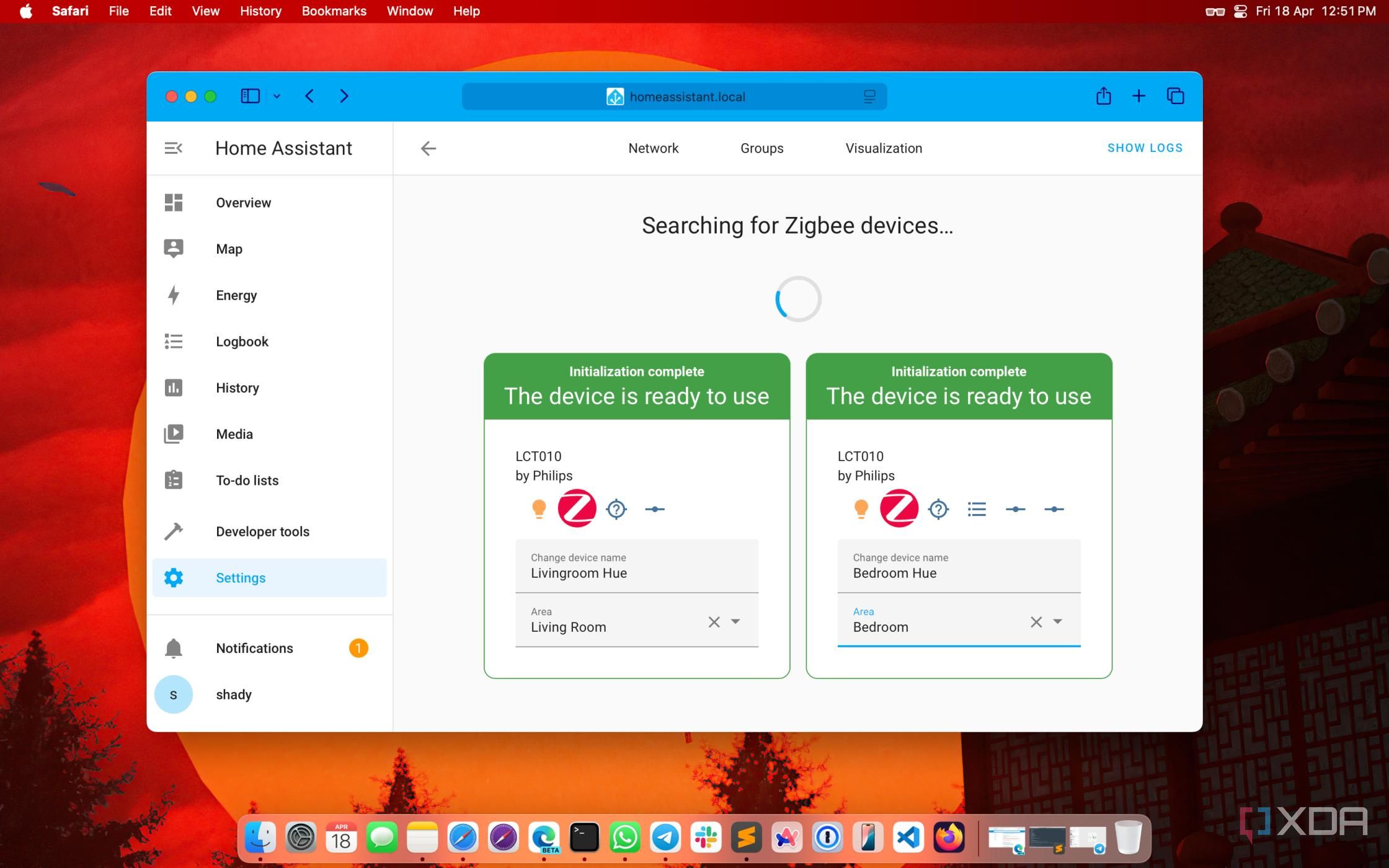Open the Map section in the sidebar
Viewport: 1389px width, 868px height.
coord(229,249)
